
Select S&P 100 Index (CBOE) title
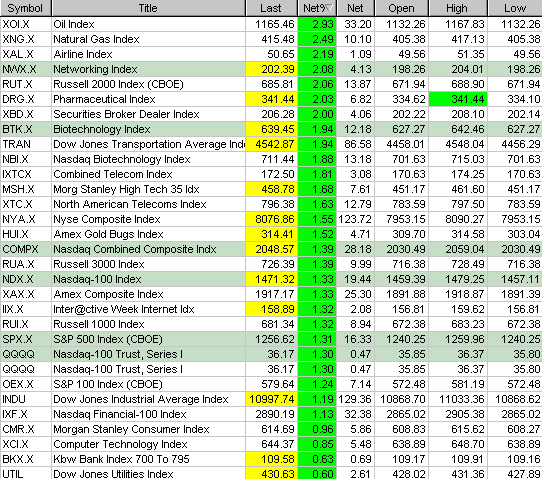pos(108,384)
